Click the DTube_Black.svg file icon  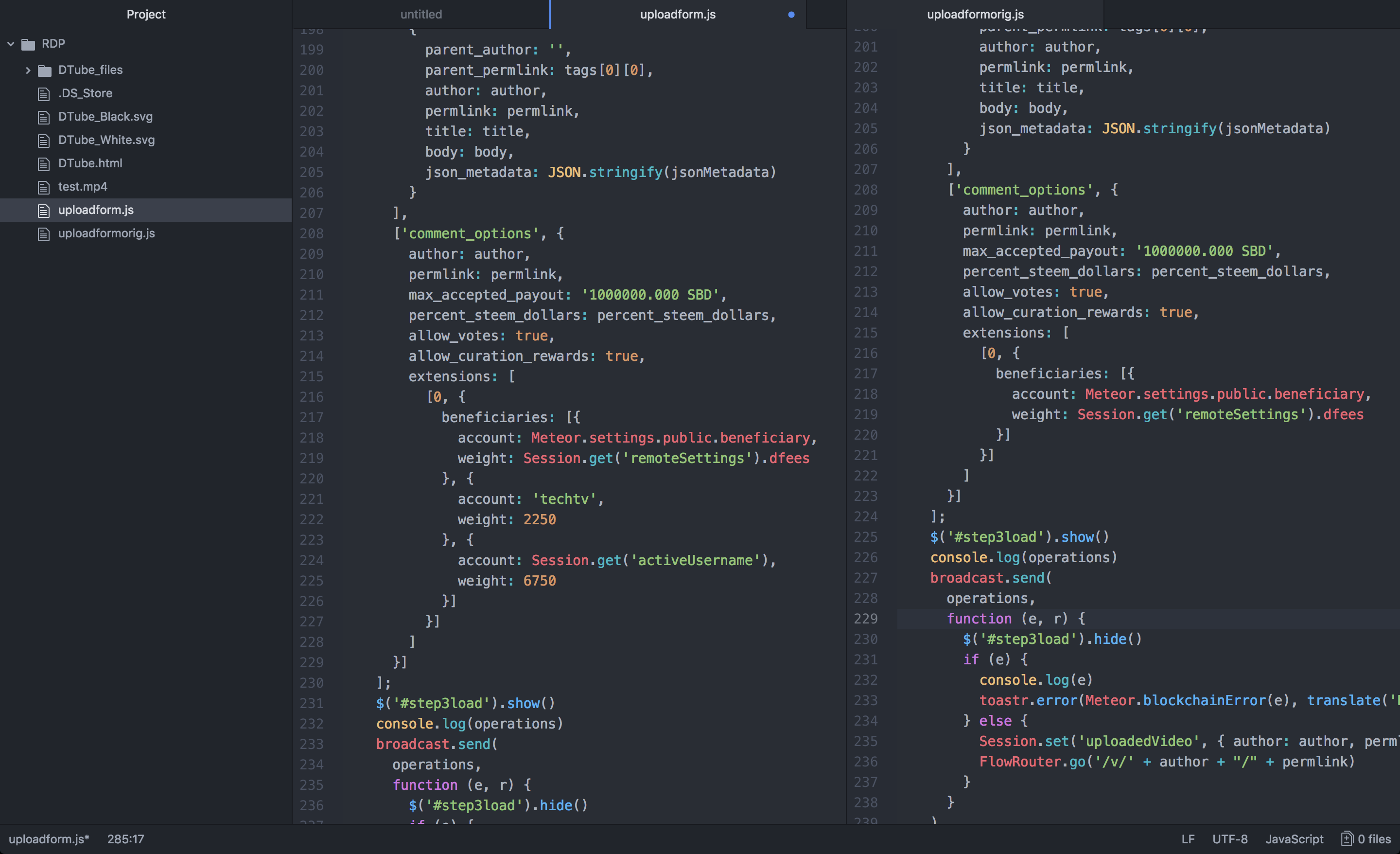point(44,117)
